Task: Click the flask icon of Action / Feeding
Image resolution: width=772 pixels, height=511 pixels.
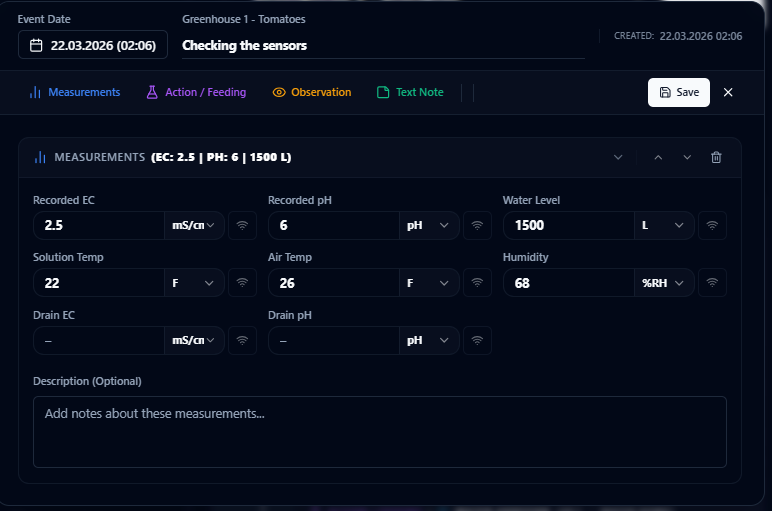Action: coord(152,92)
